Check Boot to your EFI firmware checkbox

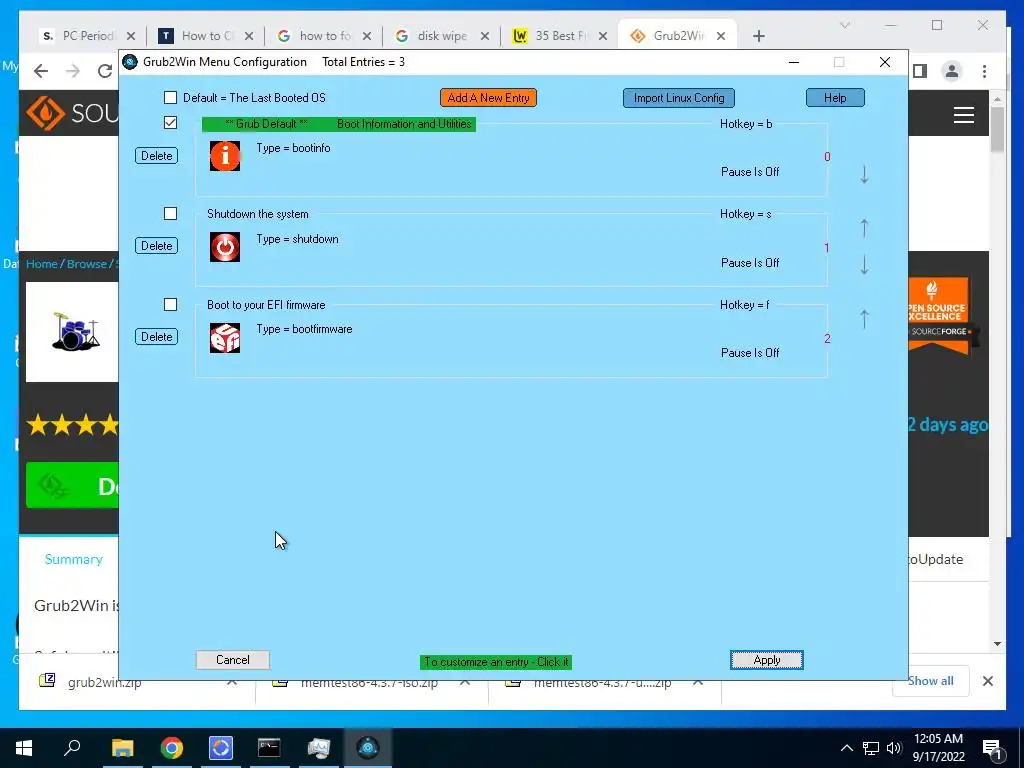click(x=170, y=304)
